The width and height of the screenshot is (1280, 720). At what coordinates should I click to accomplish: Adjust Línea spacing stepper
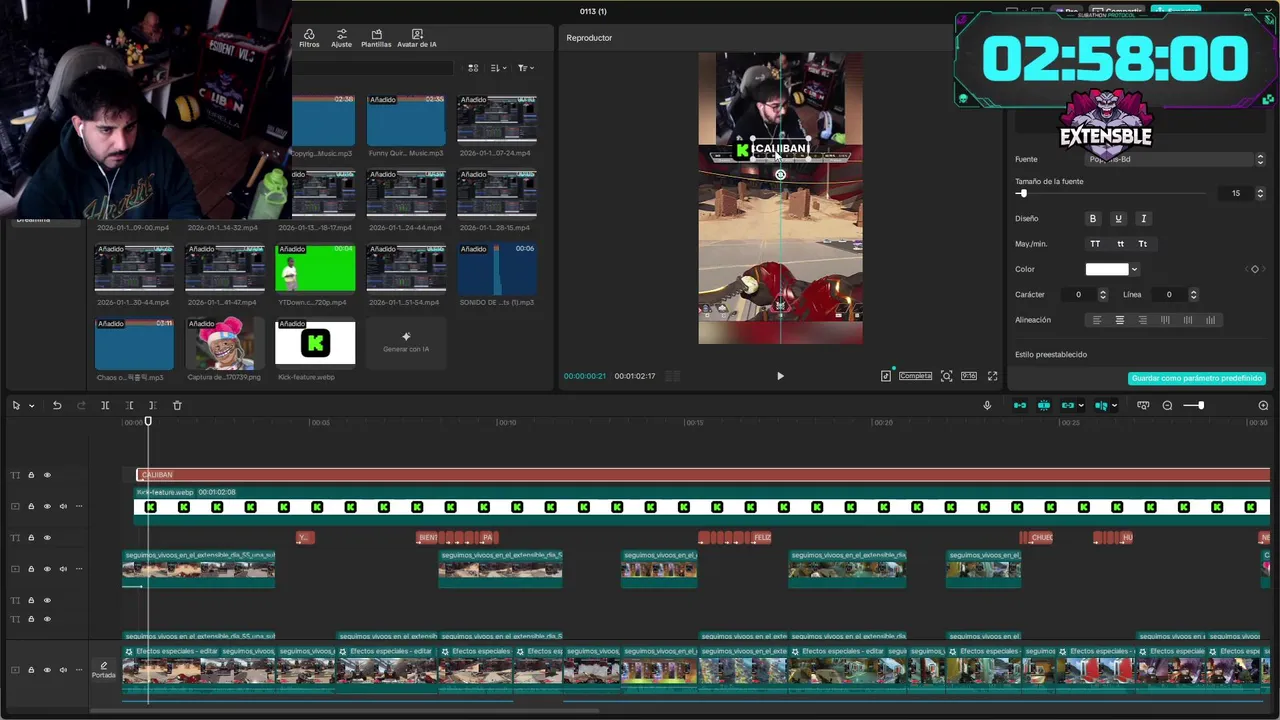[x=1193, y=294]
